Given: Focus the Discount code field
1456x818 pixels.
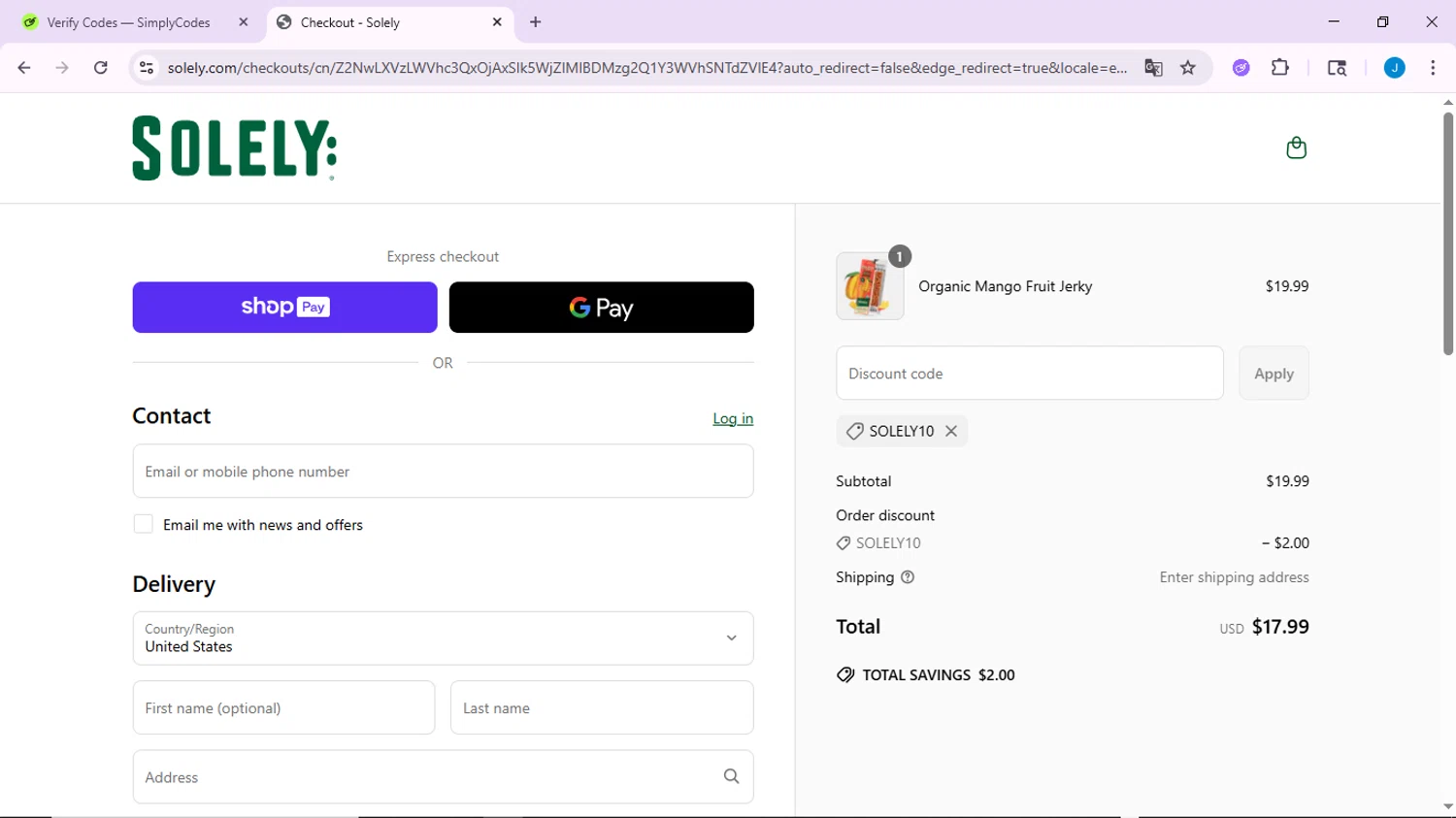Looking at the screenshot, I should click(x=1029, y=374).
